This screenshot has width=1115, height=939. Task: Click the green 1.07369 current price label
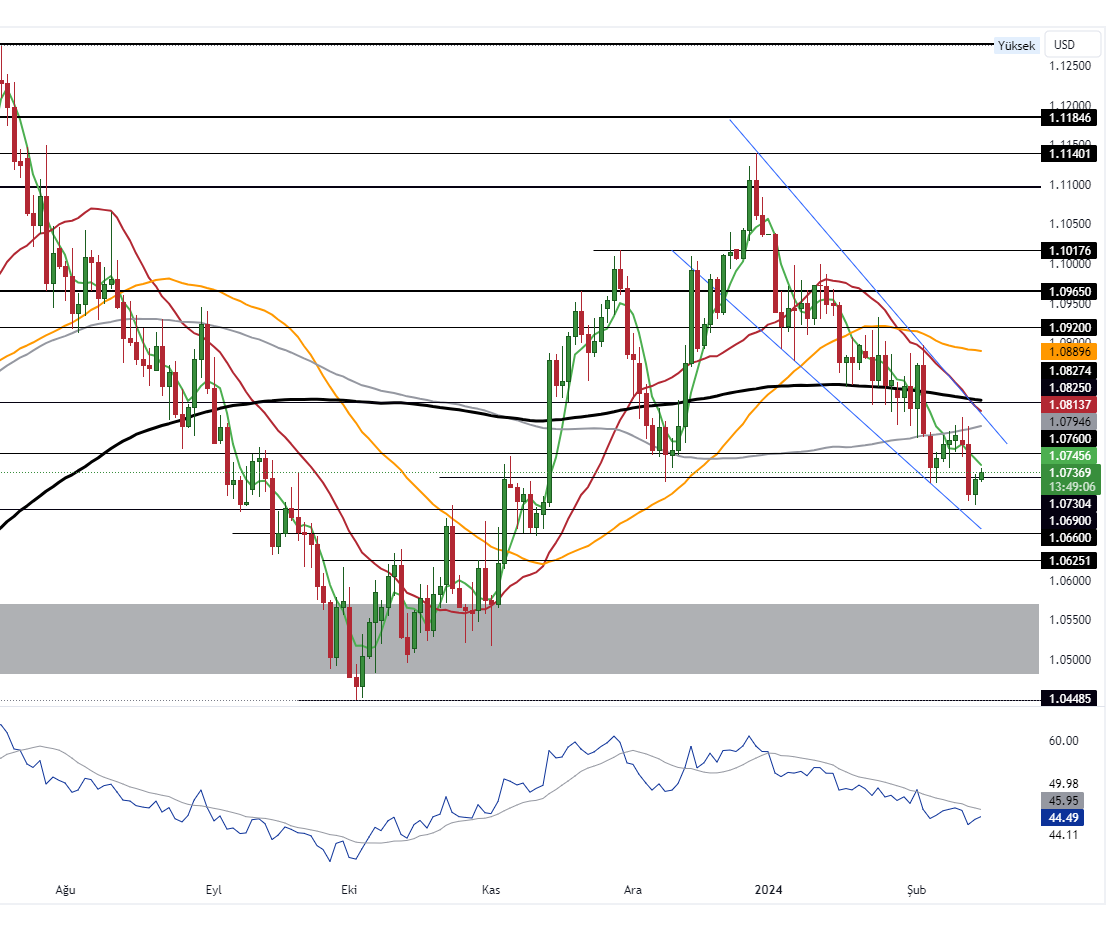click(1069, 472)
